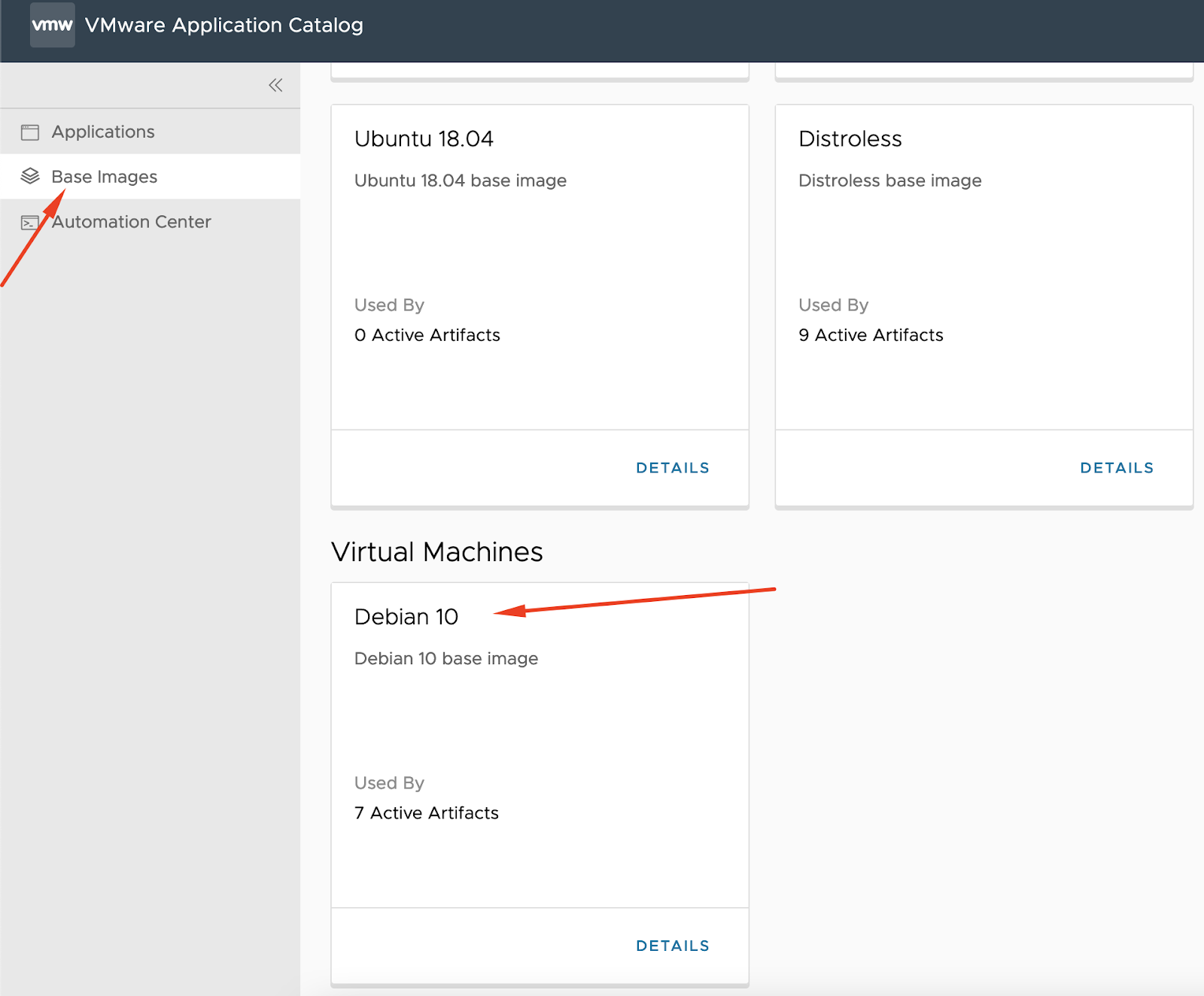This screenshot has height=996, width=1204.
Task: Open DETAILS for Debian 10
Action: click(673, 946)
